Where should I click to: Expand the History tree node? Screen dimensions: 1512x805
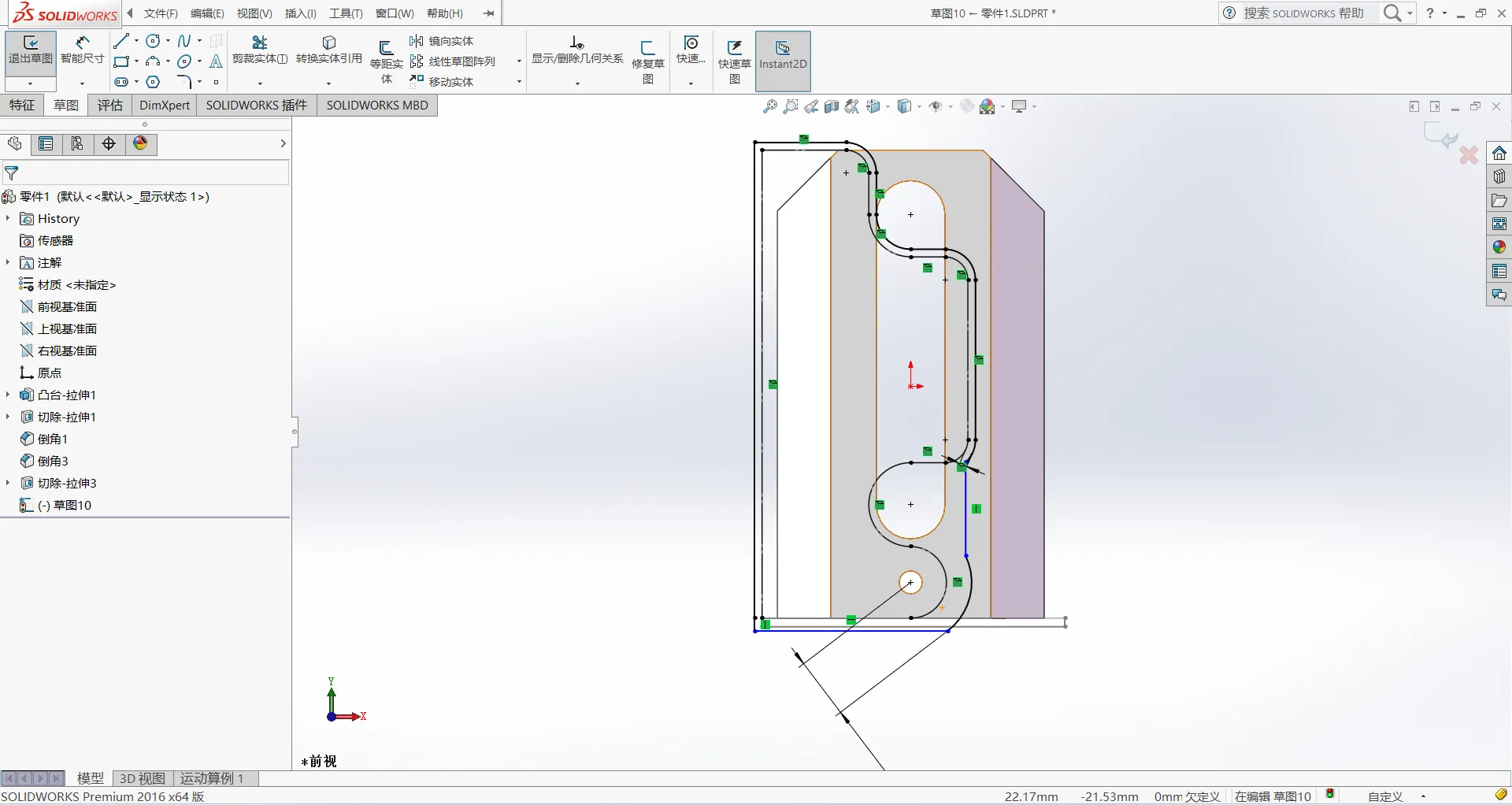pos(8,218)
